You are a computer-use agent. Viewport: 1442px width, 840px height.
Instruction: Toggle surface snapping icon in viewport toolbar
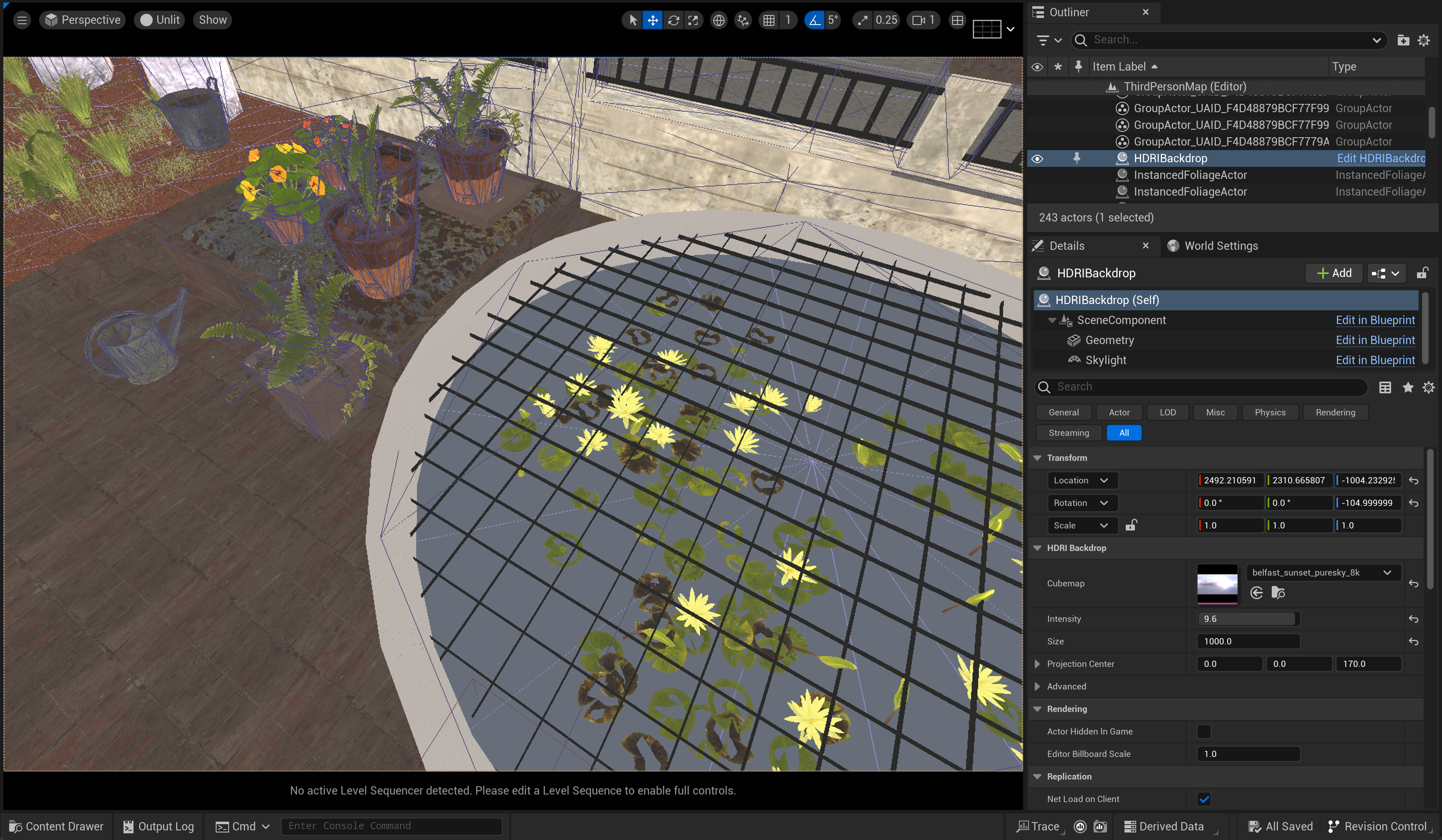pos(743,20)
